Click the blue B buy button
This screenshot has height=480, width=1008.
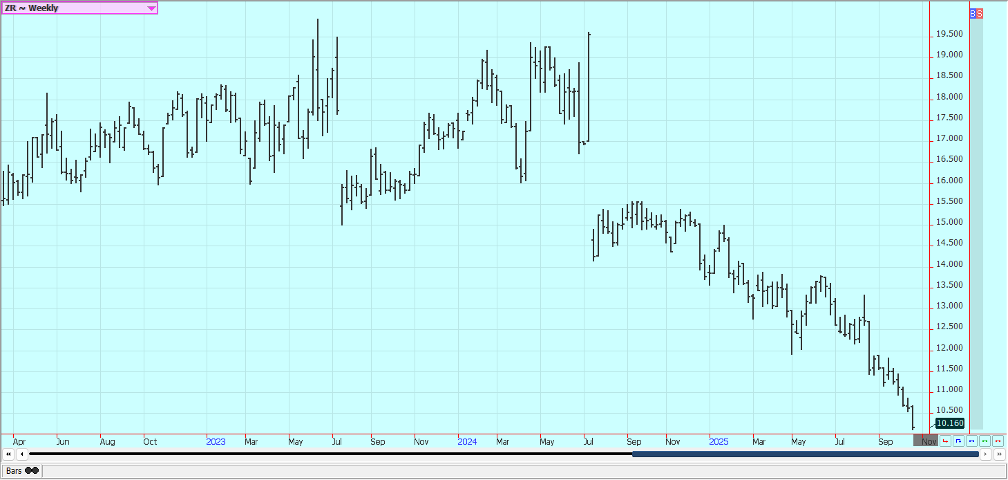pyautogui.click(x=973, y=14)
